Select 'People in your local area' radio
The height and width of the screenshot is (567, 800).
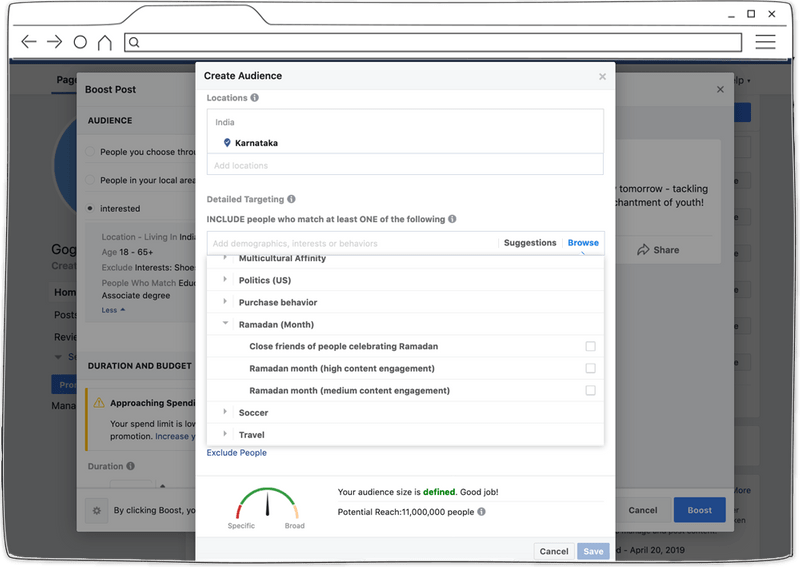90,180
